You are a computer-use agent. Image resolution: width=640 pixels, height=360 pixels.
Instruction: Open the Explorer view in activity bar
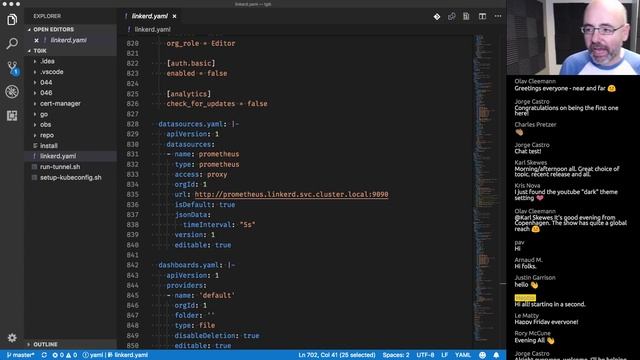click(12, 19)
